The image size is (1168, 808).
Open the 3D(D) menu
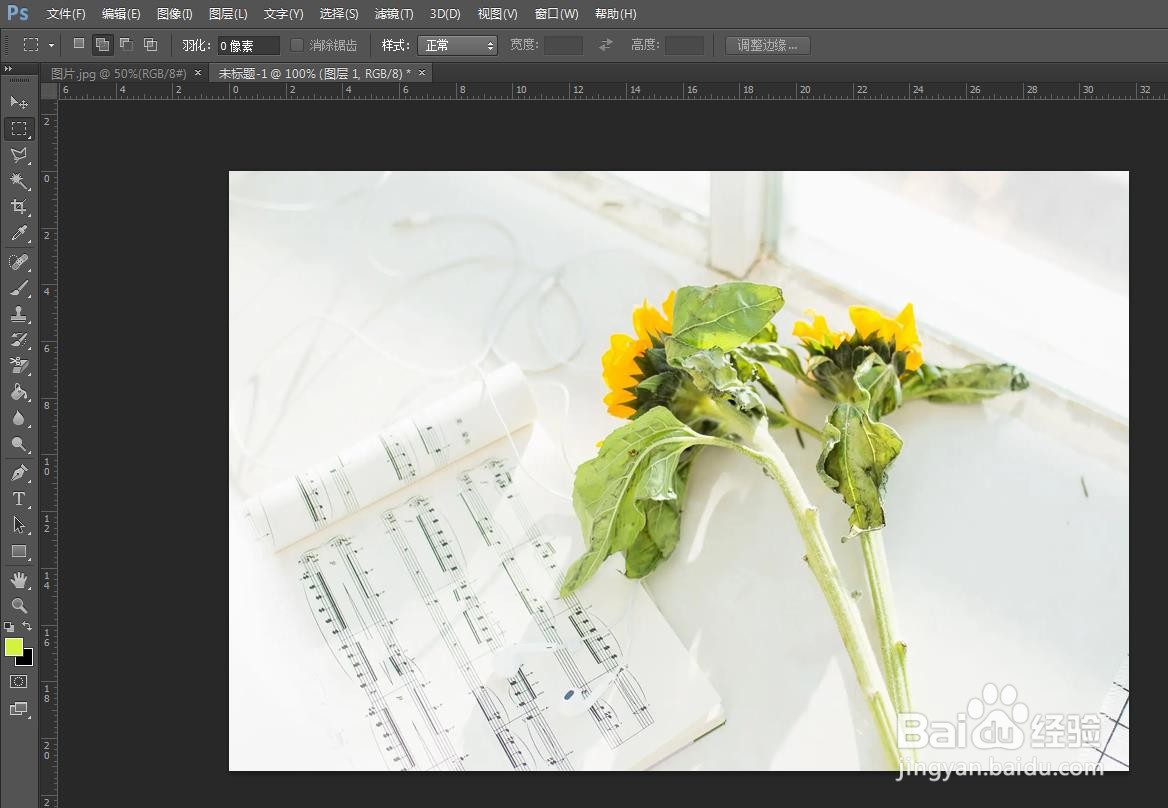tap(445, 13)
